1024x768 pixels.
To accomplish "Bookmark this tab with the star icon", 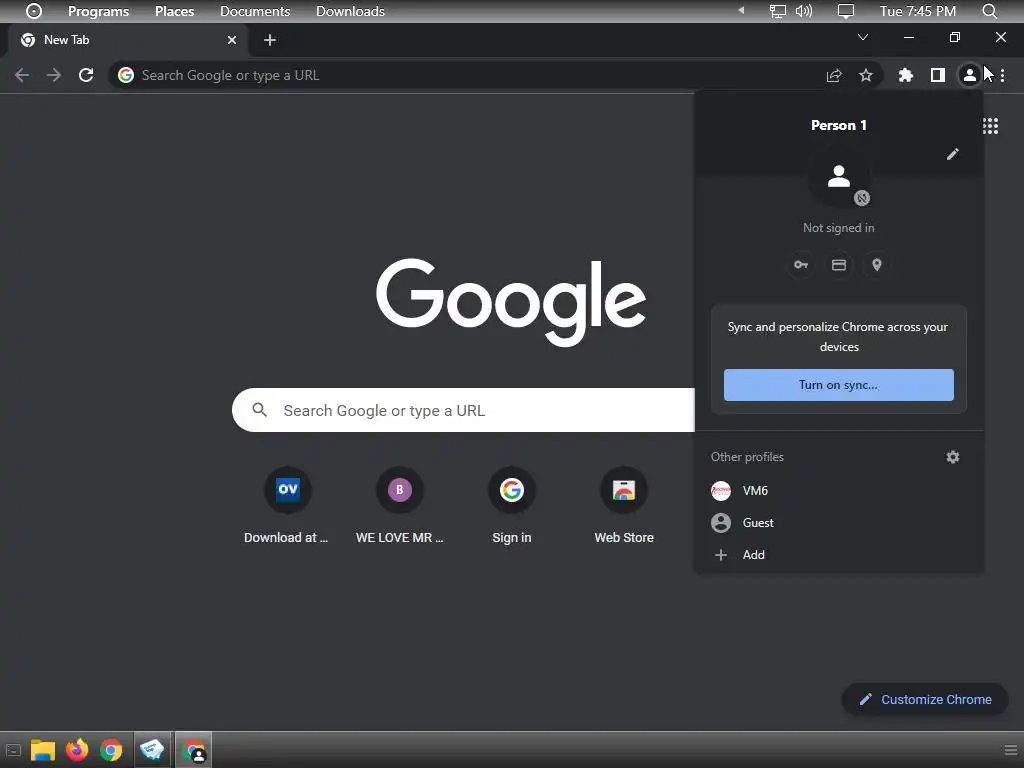I will tap(866, 76).
